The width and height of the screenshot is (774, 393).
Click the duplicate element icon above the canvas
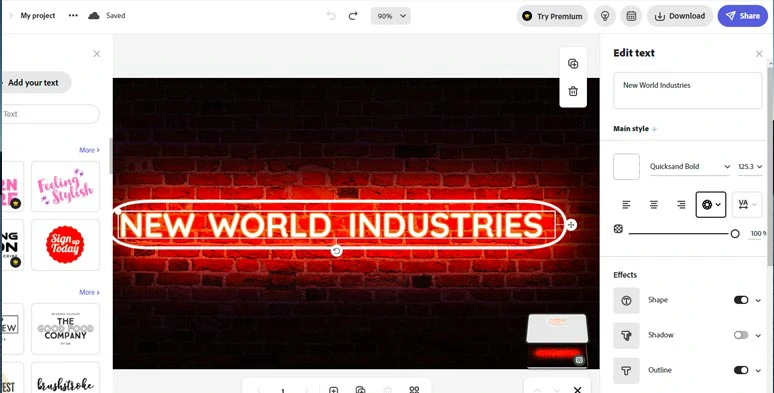(x=573, y=64)
